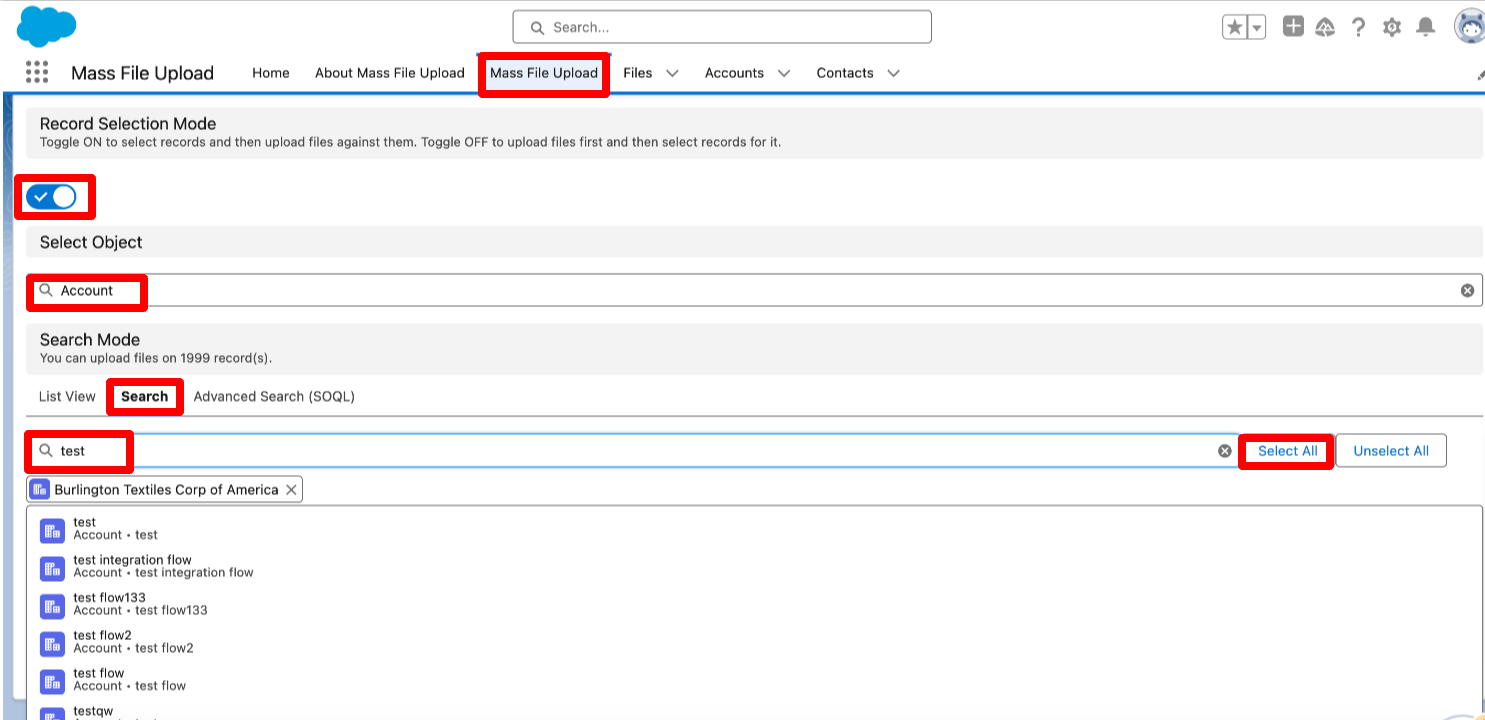This screenshot has width=1485, height=720.
Task: Open the App Launcher grid icon
Action: coord(37,72)
